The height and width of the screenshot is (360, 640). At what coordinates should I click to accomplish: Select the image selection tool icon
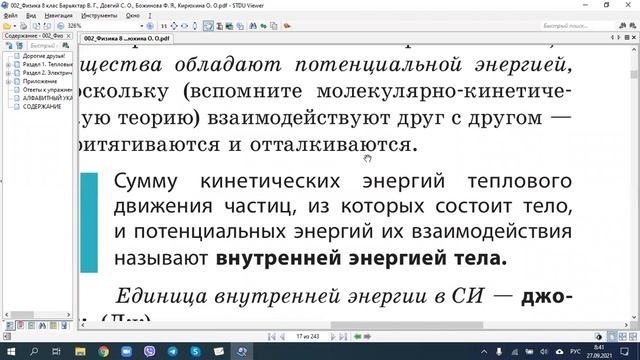229,26
